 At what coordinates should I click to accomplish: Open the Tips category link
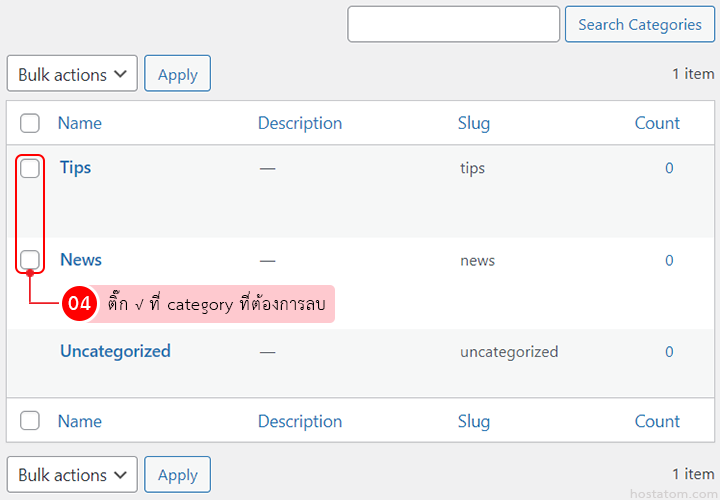click(x=75, y=167)
